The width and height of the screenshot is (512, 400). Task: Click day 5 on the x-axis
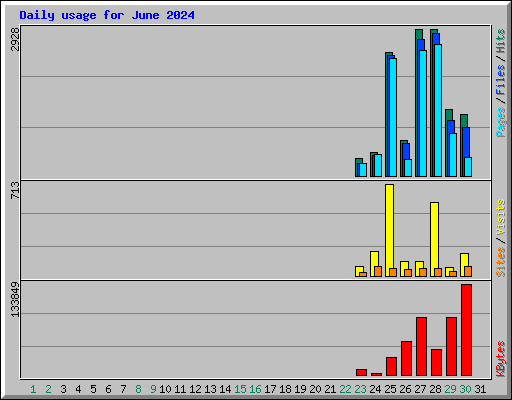[93, 389]
